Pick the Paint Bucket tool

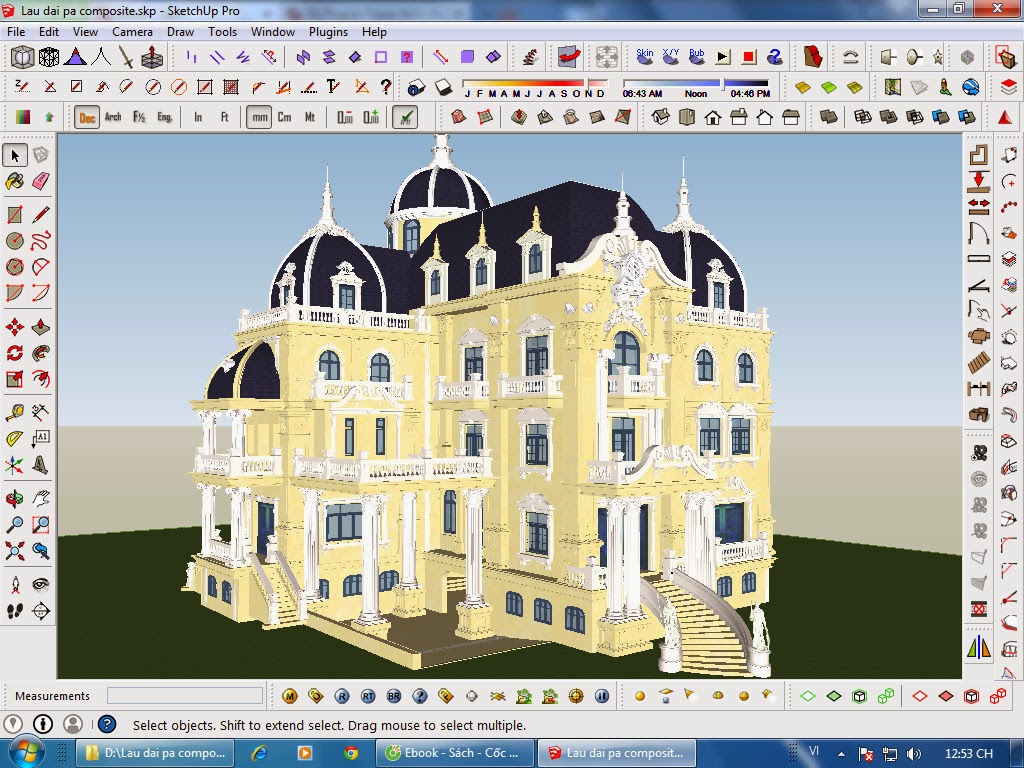(x=15, y=181)
